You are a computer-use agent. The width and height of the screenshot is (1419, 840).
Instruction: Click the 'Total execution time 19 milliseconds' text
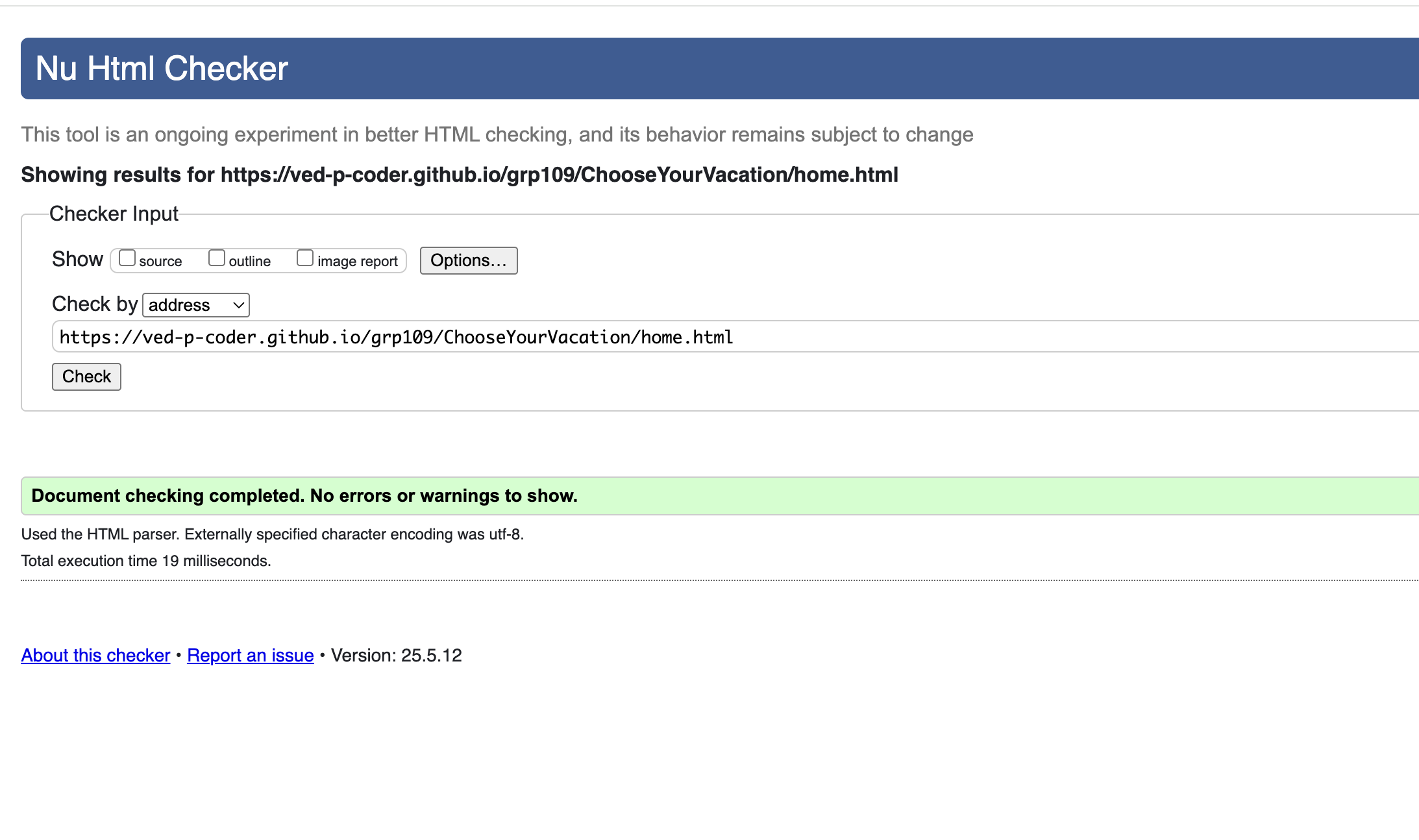coord(146,561)
